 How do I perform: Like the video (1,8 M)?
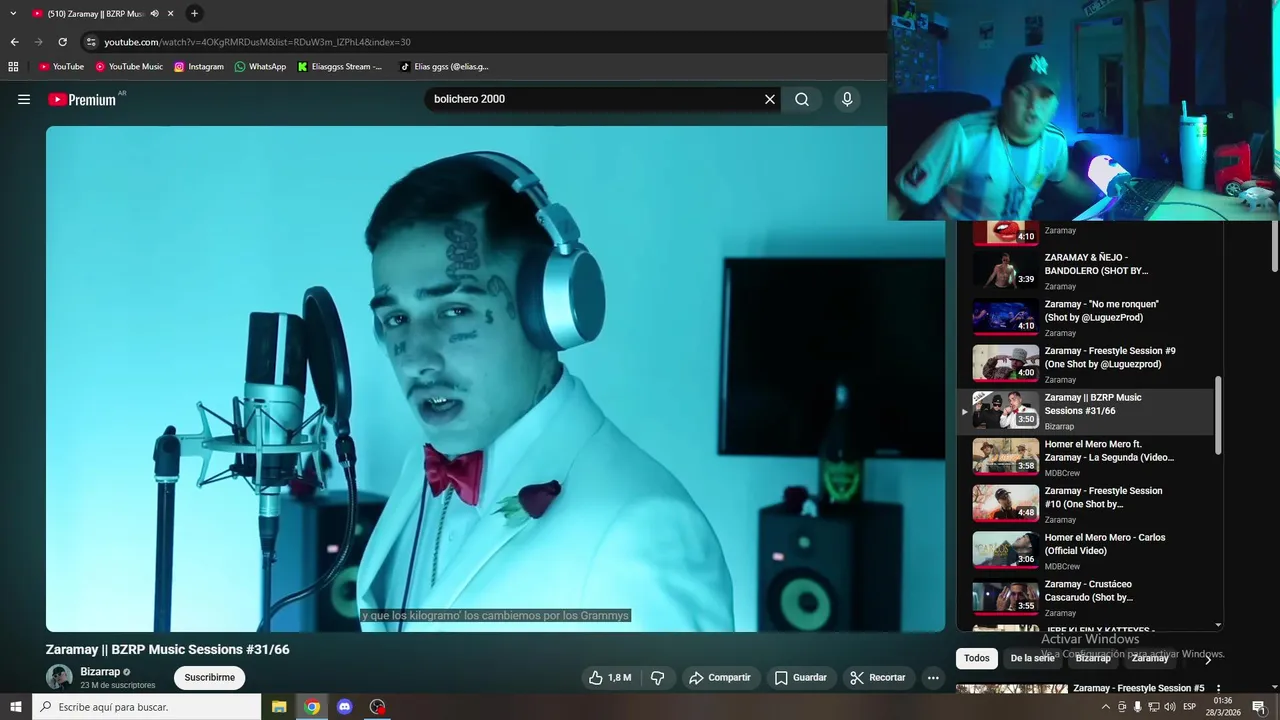coord(610,677)
